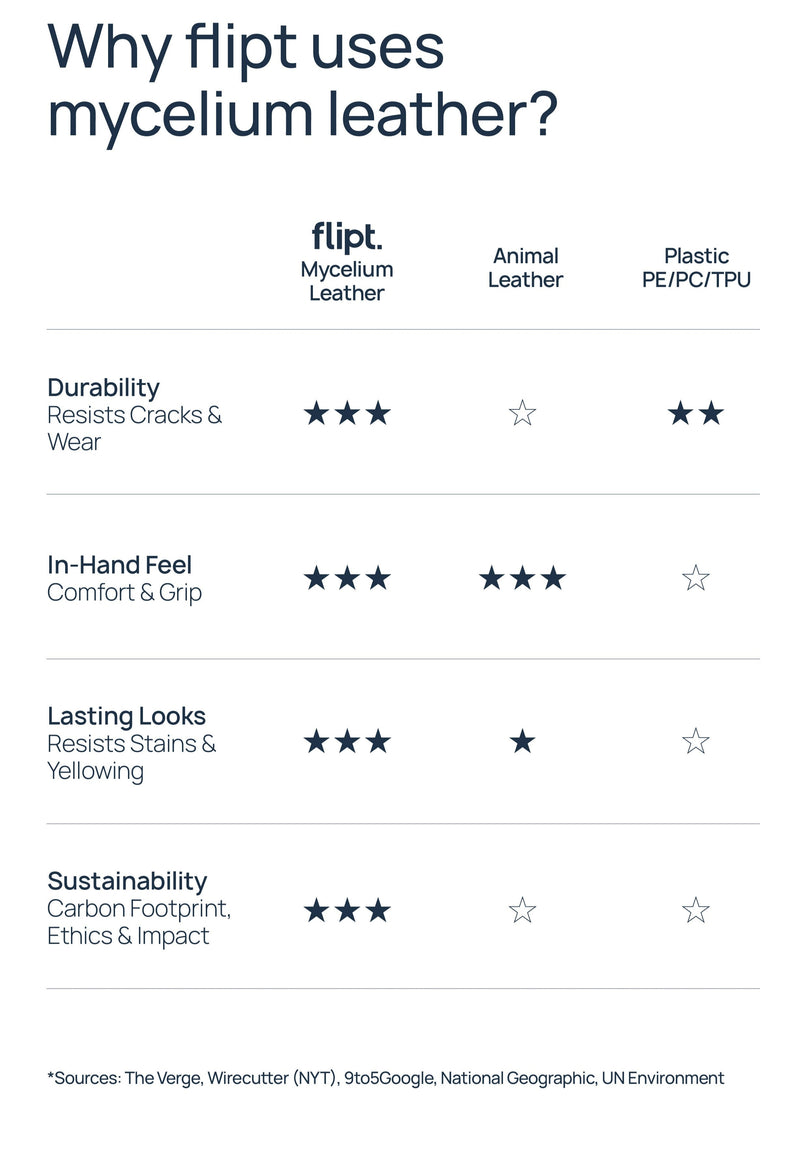
Task: Click Plastic's empty Sustainability star
Action: (x=695, y=910)
